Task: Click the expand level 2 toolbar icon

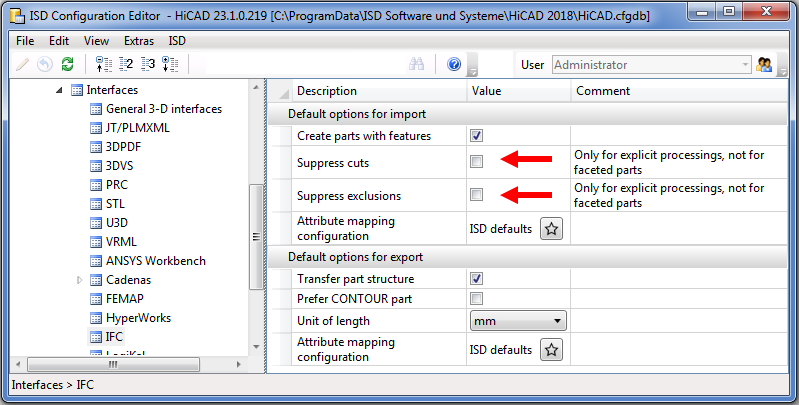Action: [126, 65]
